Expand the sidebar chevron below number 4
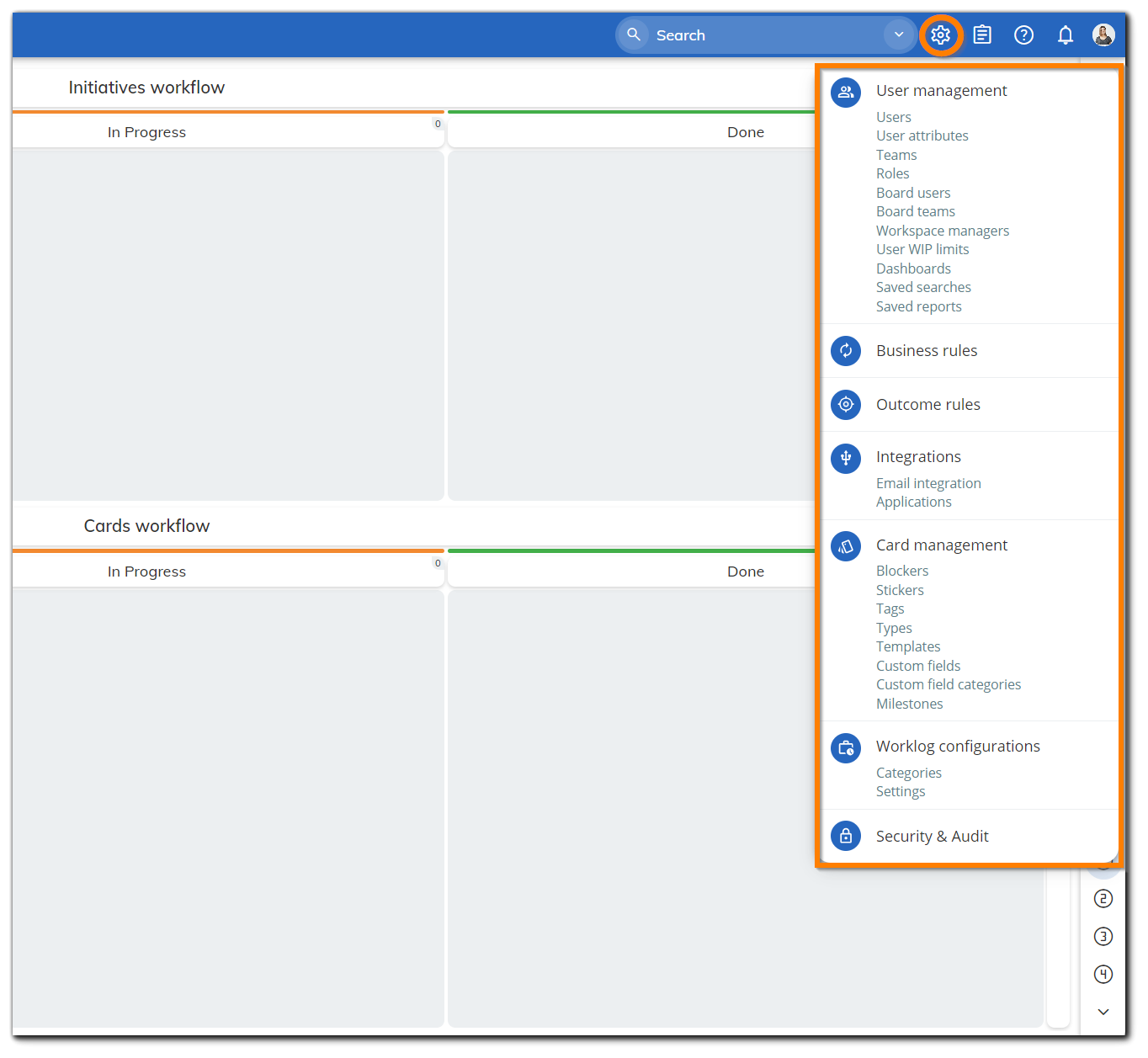The width and height of the screenshot is (1148, 1058). click(1103, 1012)
